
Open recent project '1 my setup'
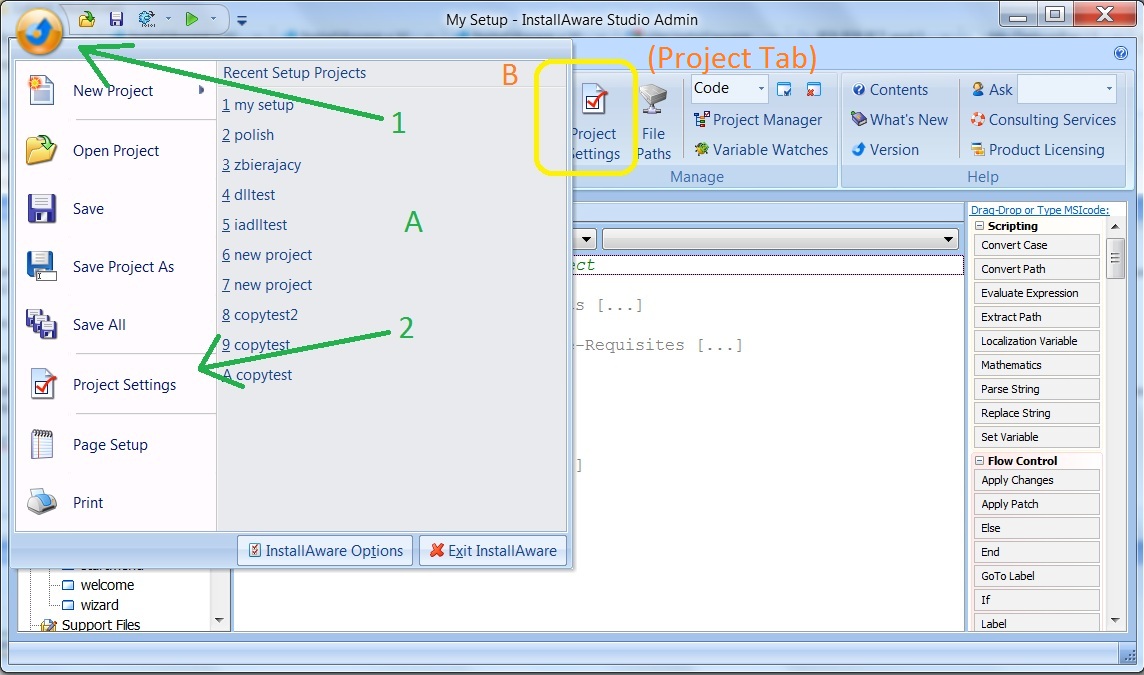pyautogui.click(x=258, y=104)
